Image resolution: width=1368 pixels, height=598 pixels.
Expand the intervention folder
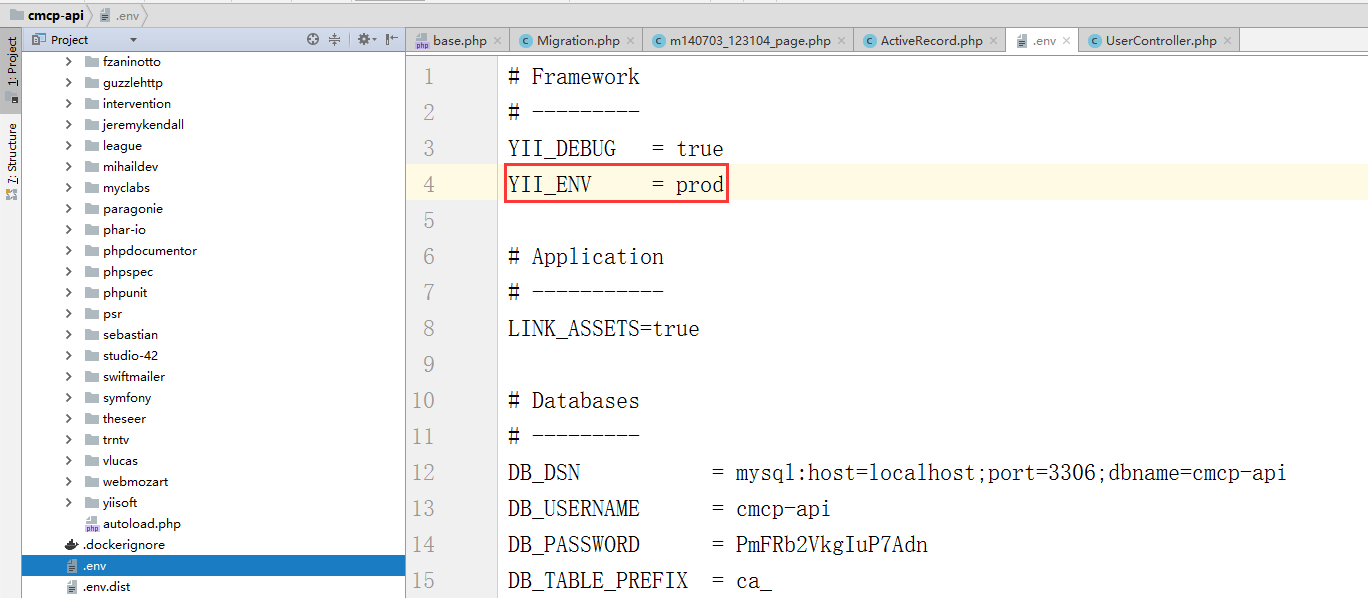click(x=69, y=103)
